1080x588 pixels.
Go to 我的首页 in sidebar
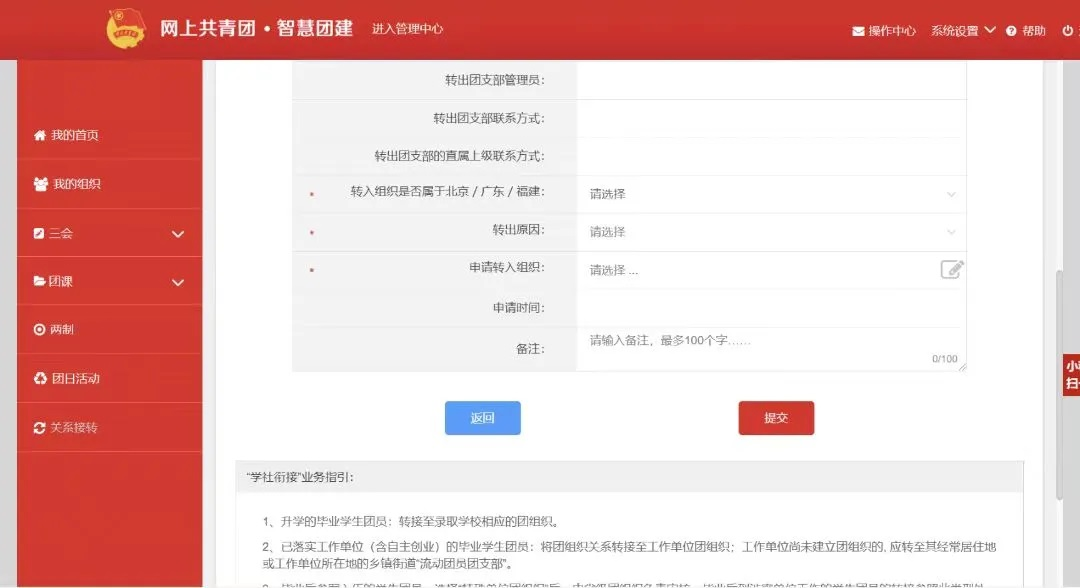[75, 135]
